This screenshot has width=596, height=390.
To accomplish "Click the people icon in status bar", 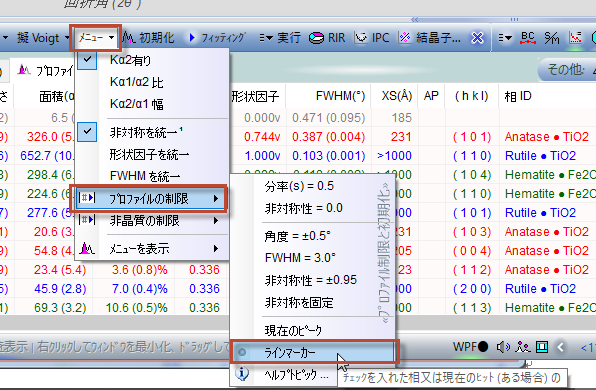I will click(523, 347).
